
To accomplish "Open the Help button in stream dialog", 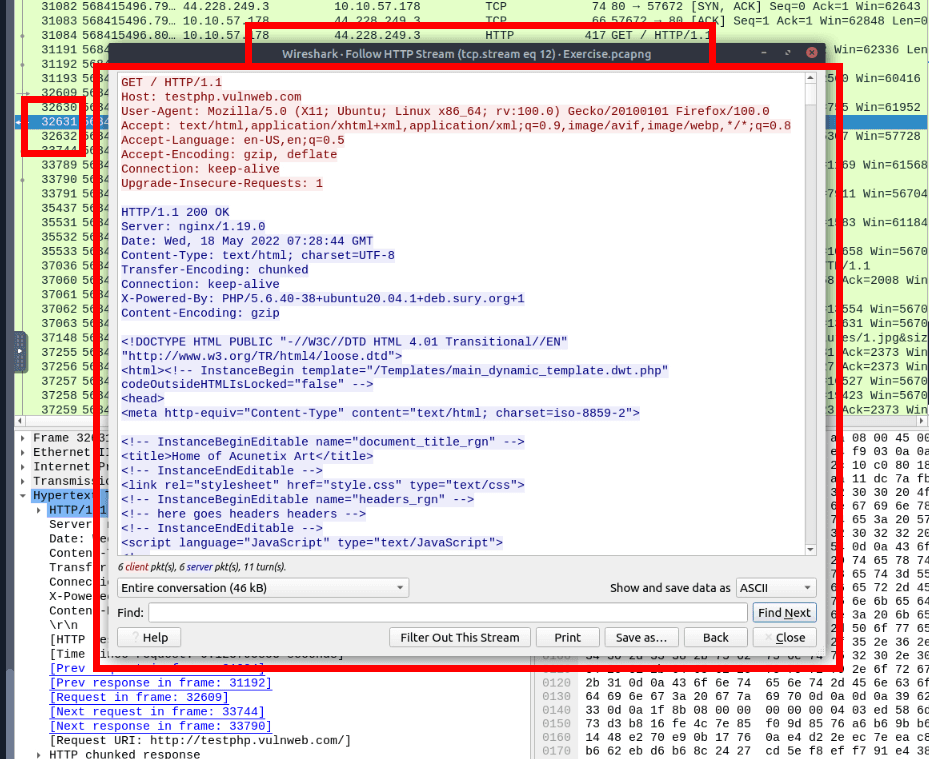I will pos(148,637).
